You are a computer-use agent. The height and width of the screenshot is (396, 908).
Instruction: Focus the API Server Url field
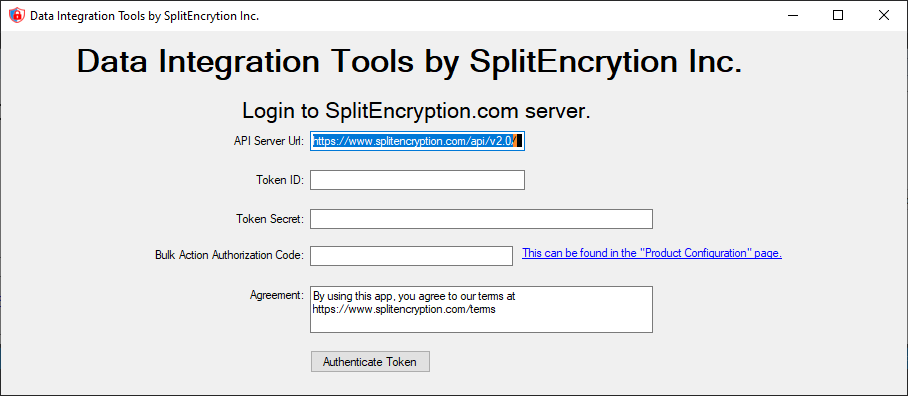(x=418, y=141)
